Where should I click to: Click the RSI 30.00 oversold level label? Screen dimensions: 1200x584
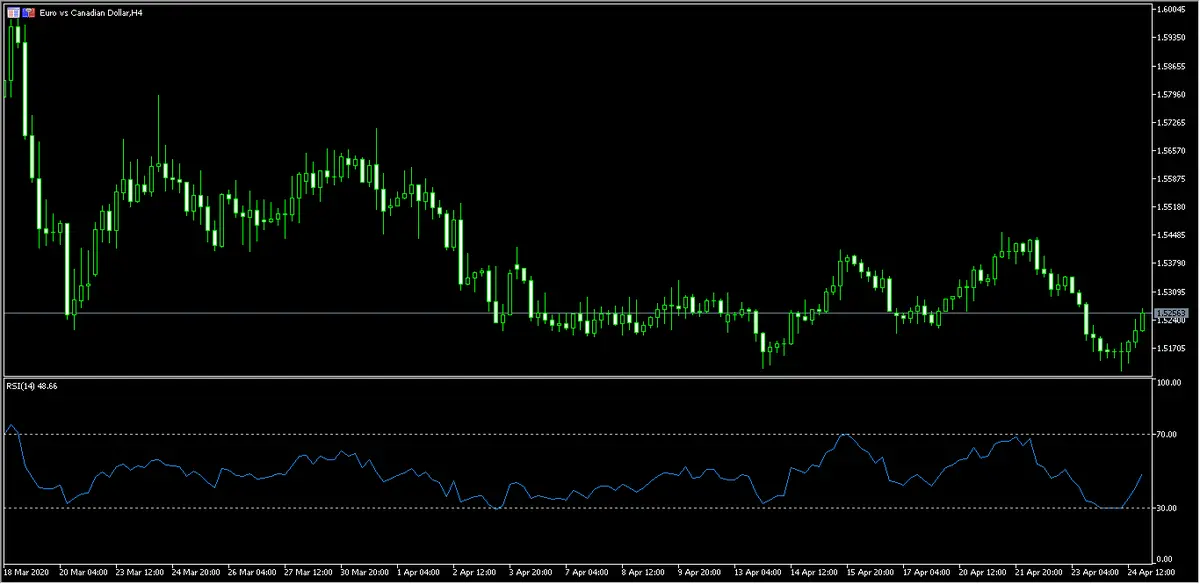(x=1166, y=508)
